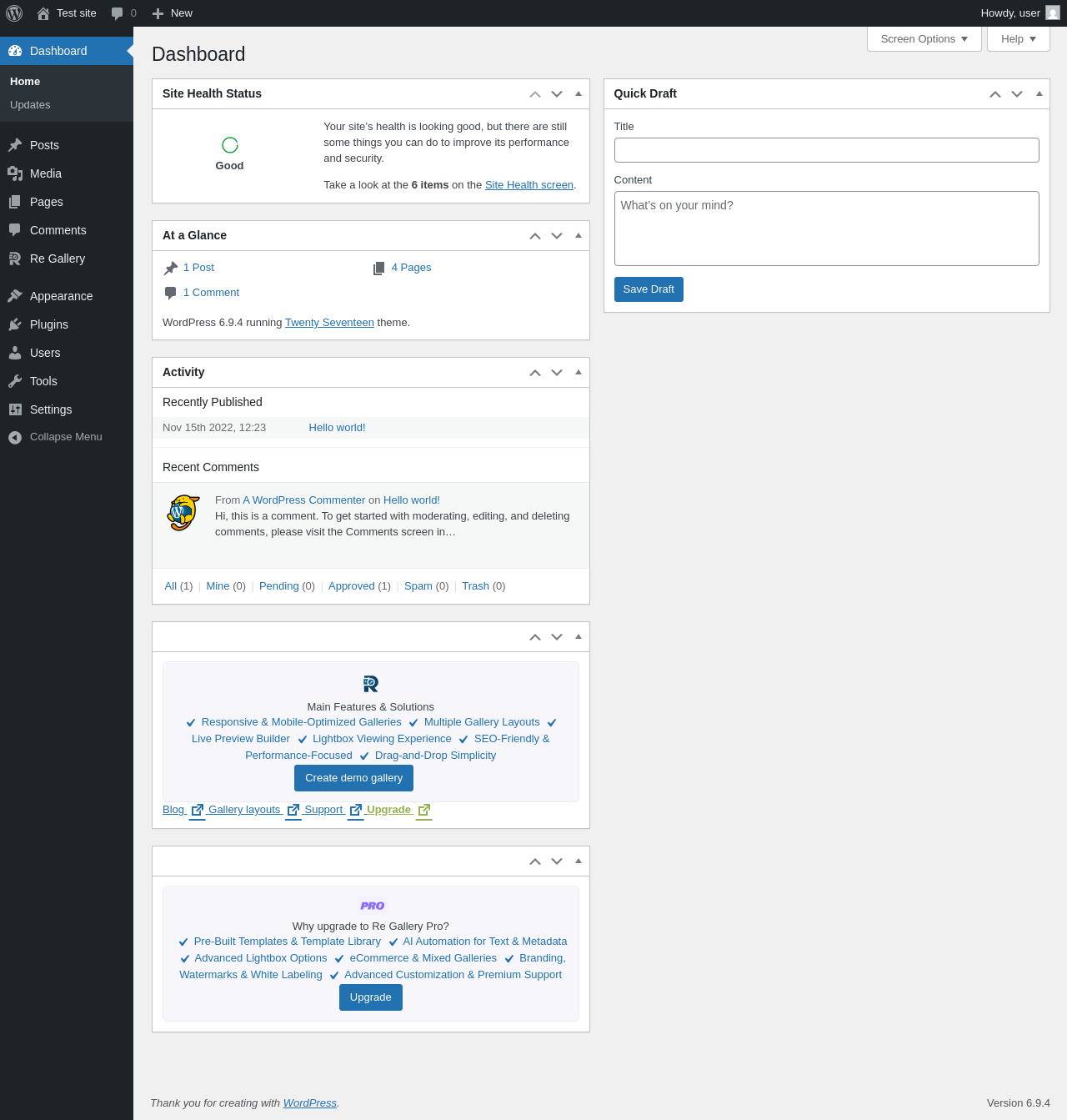Open the Help dropdown
This screenshot has height=1120, width=1067.
1019,39
